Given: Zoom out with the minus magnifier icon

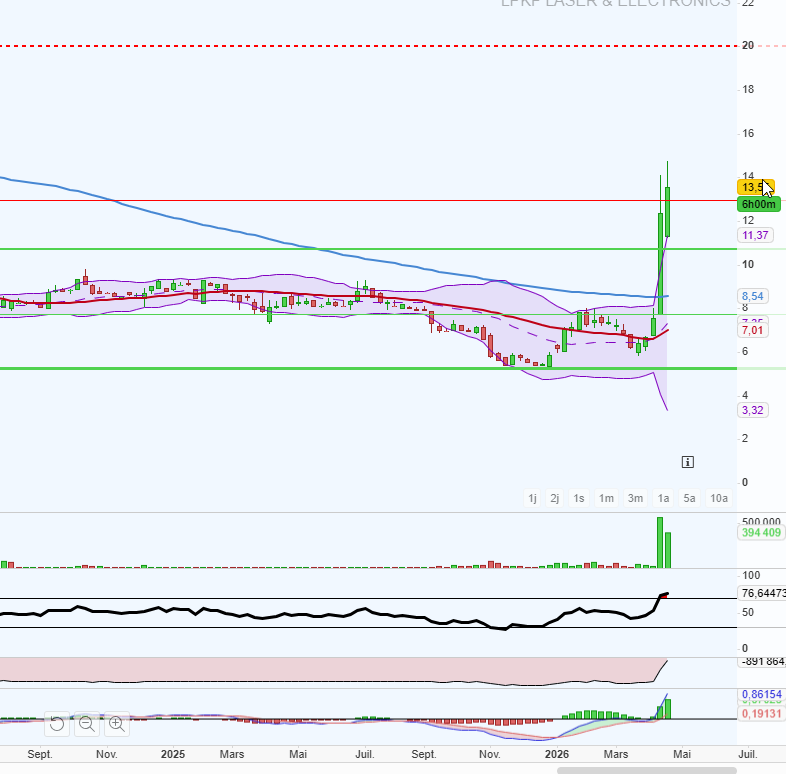Looking at the screenshot, I should 87,724.
